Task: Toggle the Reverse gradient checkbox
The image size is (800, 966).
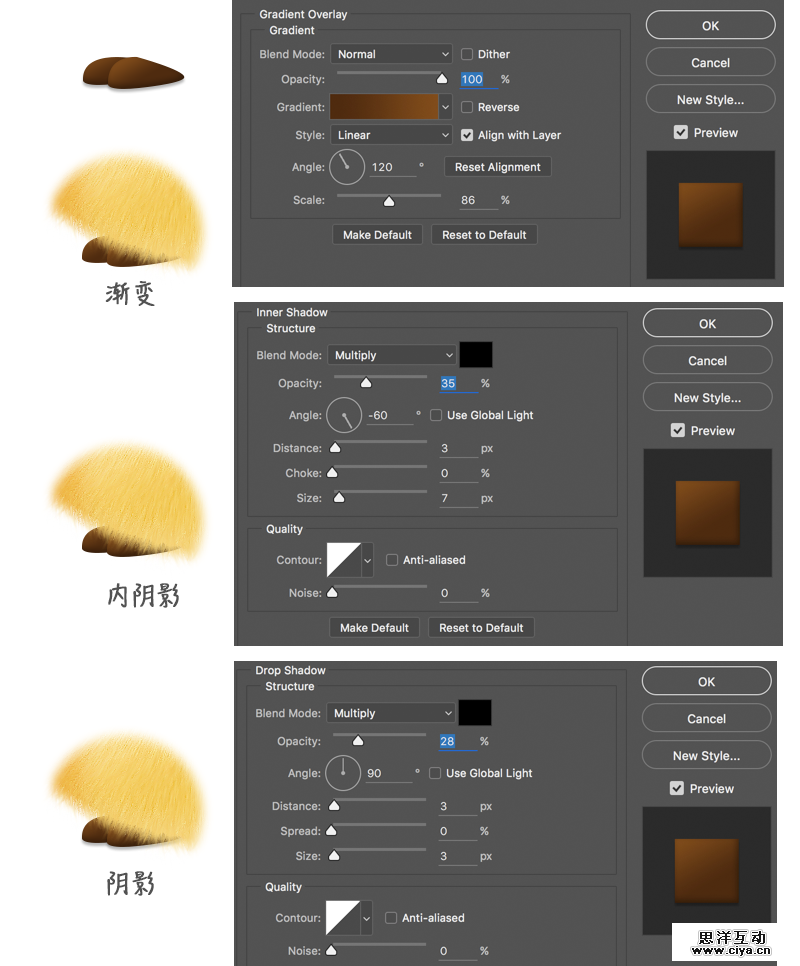Action: (467, 107)
